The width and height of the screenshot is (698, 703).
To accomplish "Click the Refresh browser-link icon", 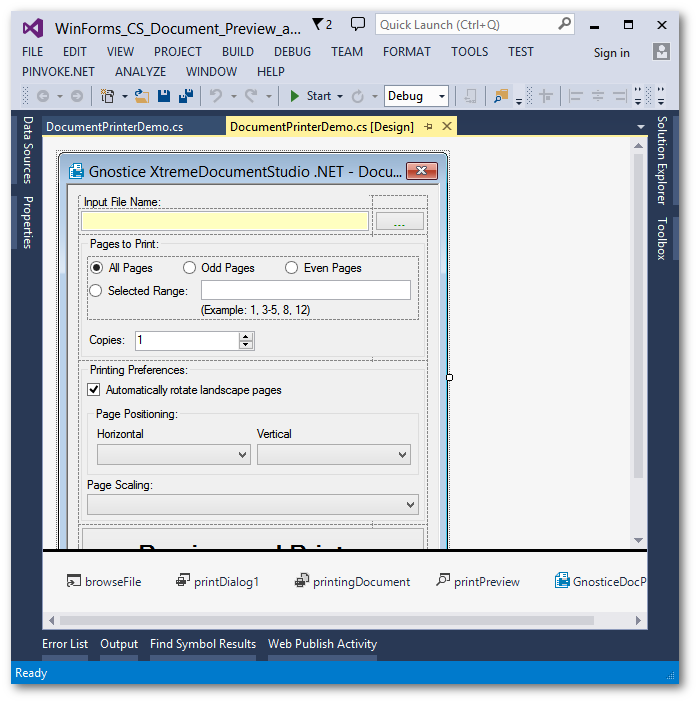I will click(357, 96).
